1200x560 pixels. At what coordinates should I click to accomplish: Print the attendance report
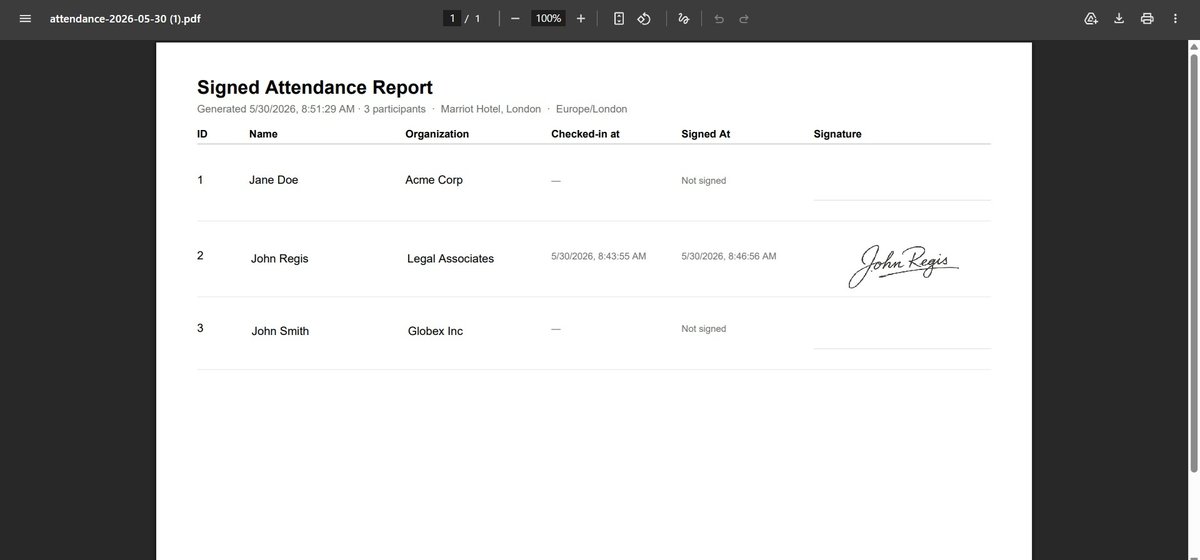click(1147, 19)
